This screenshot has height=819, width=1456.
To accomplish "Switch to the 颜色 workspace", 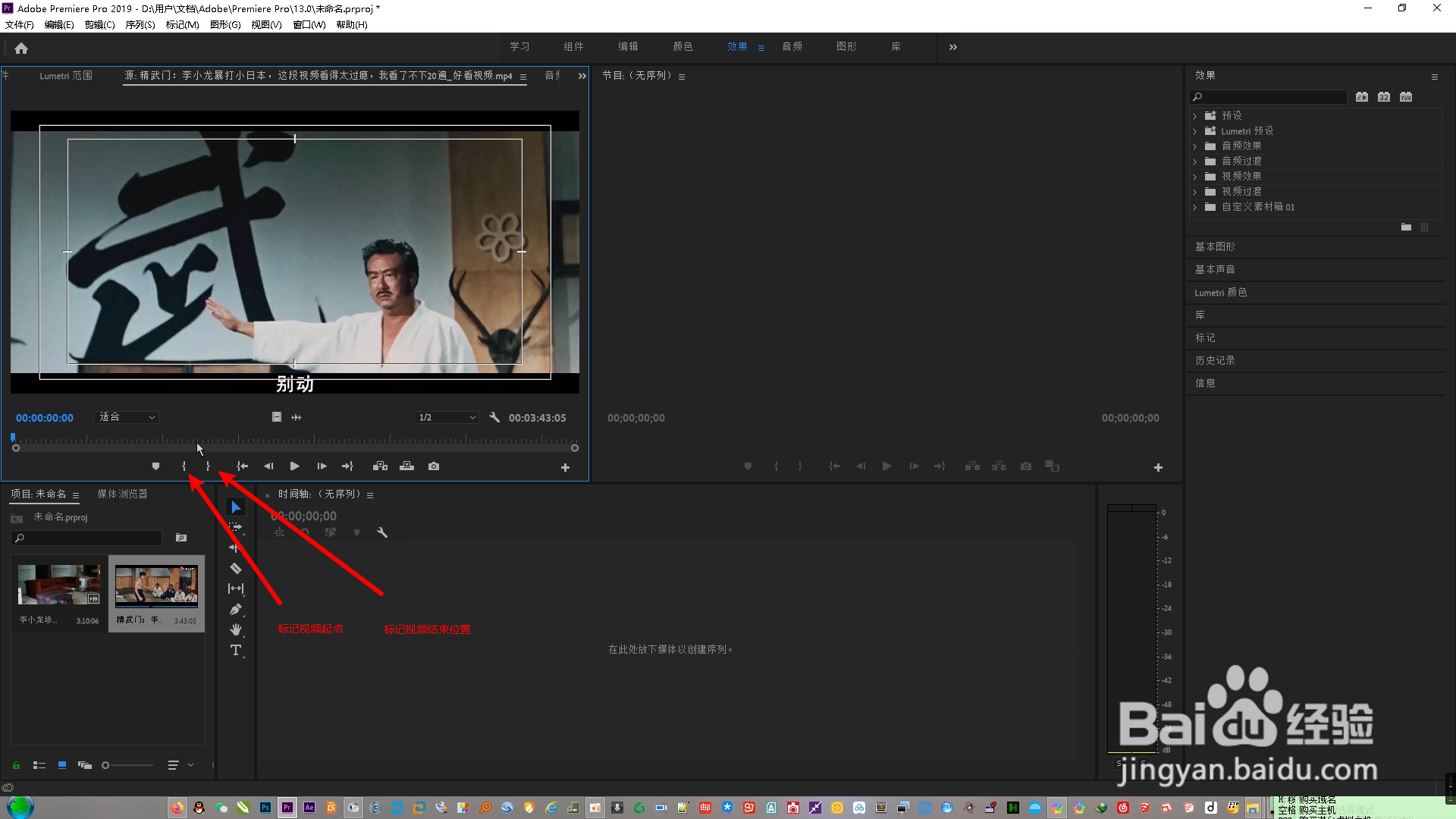I will tap(682, 47).
